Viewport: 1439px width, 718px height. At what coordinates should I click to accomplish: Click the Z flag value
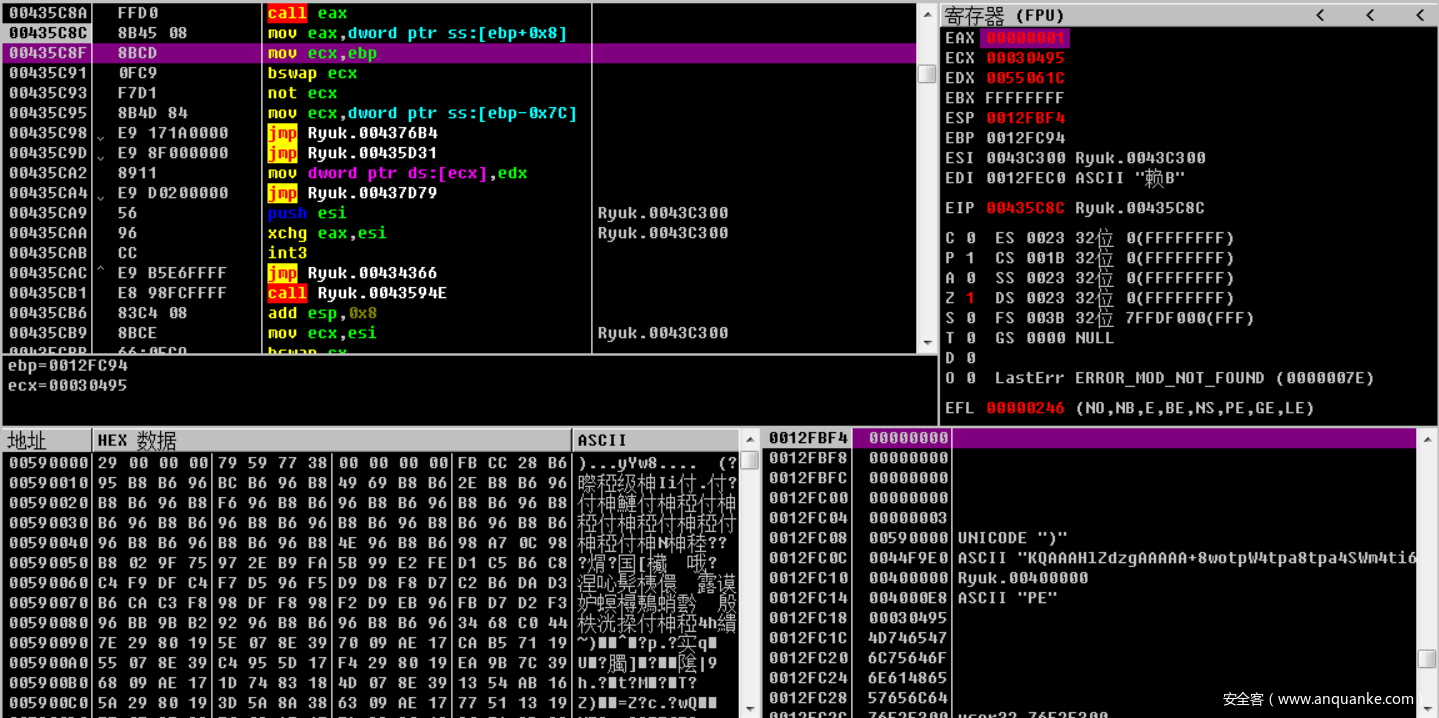tap(970, 298)
